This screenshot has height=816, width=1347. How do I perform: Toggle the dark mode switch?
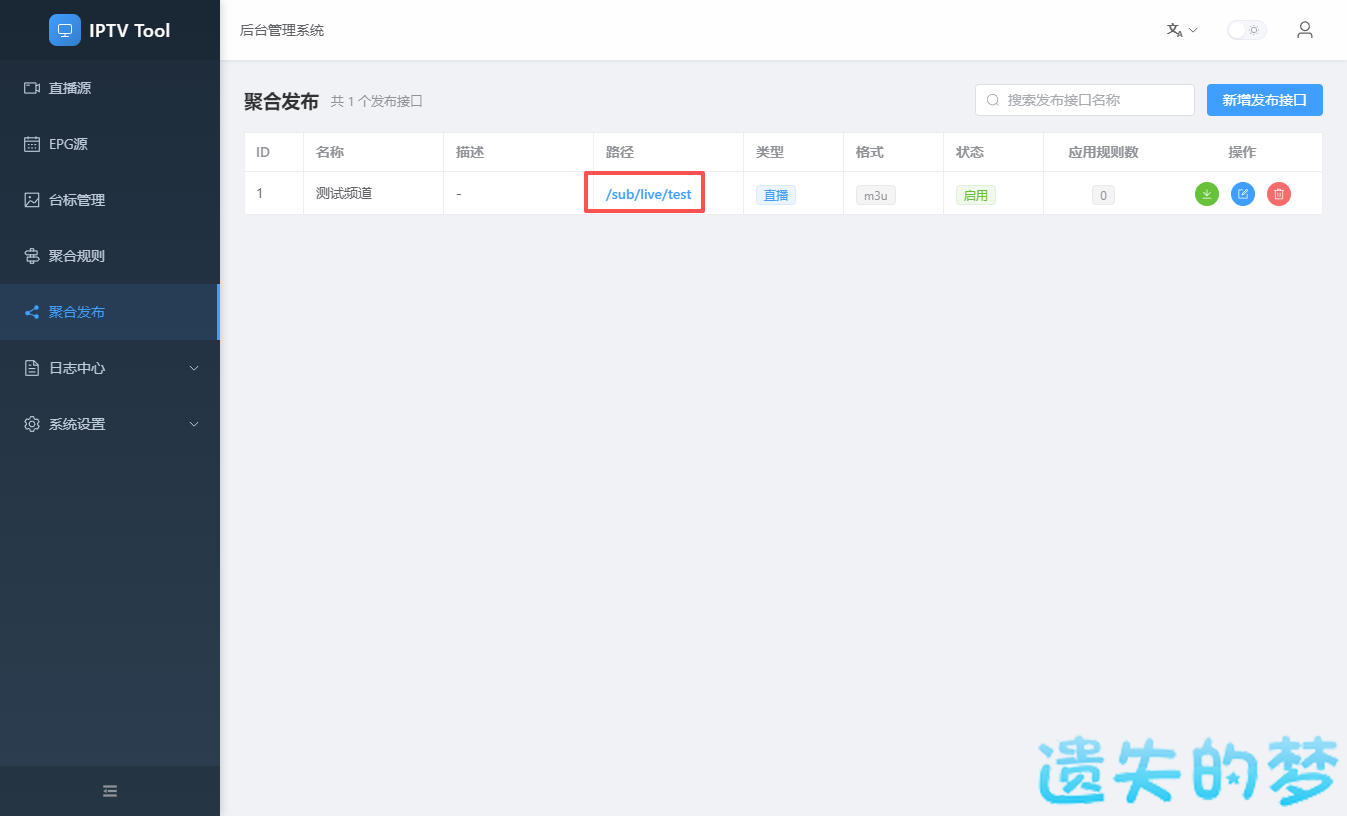tap(1247, 30)
